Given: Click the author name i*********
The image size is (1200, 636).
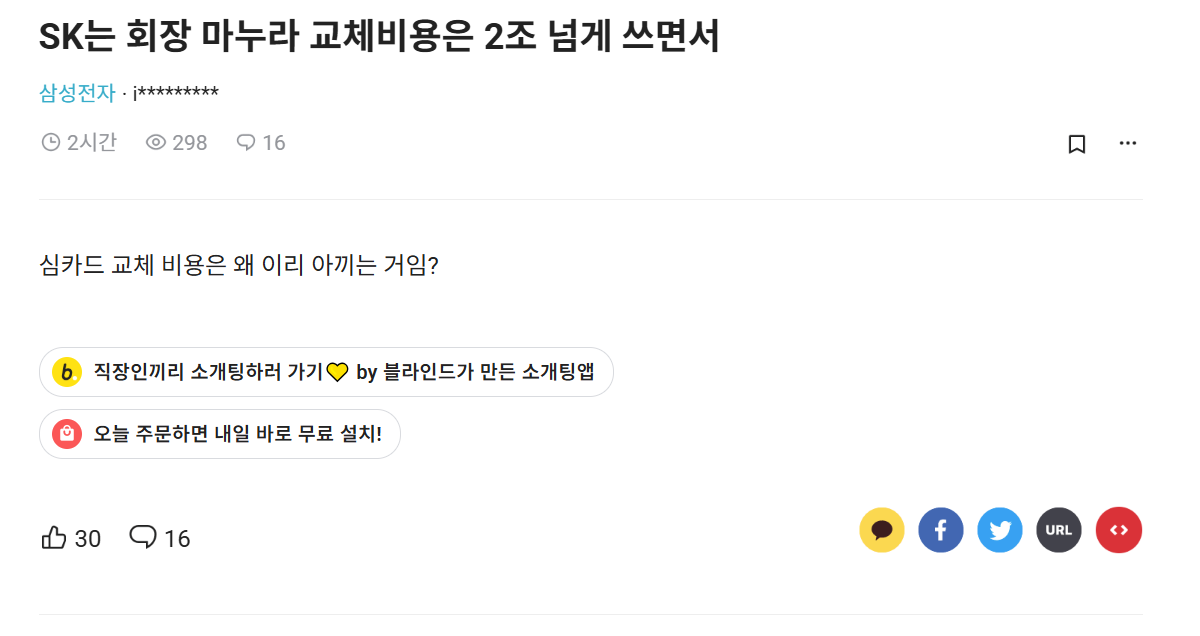Looking at the screenshot, I should pos(176,93).
